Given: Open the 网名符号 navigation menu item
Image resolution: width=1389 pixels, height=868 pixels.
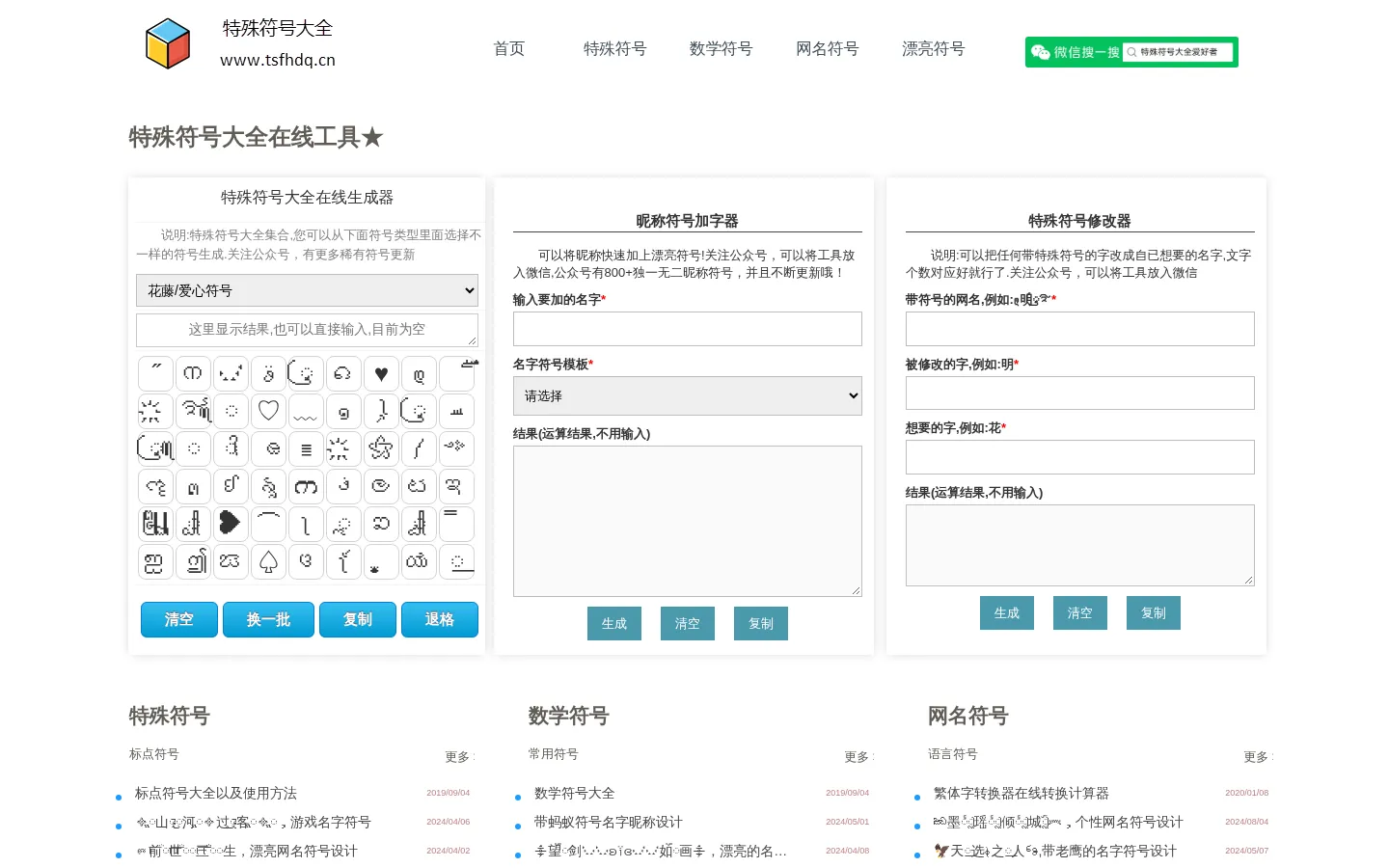Looking at the screenshot, I should [x=827, y=48].
